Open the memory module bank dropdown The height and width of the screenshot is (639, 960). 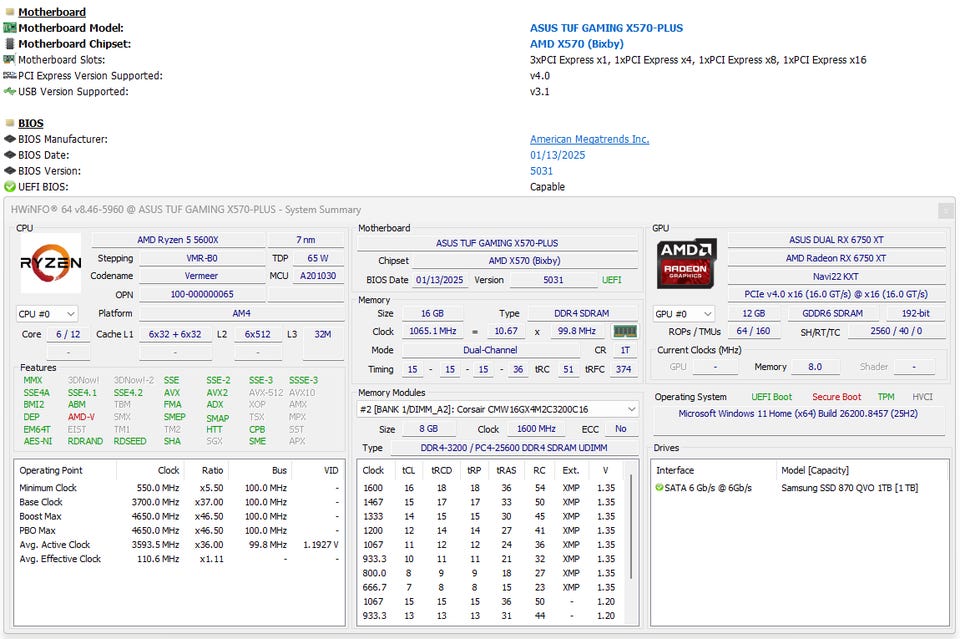pyautogui.click(x=498, y=409)
